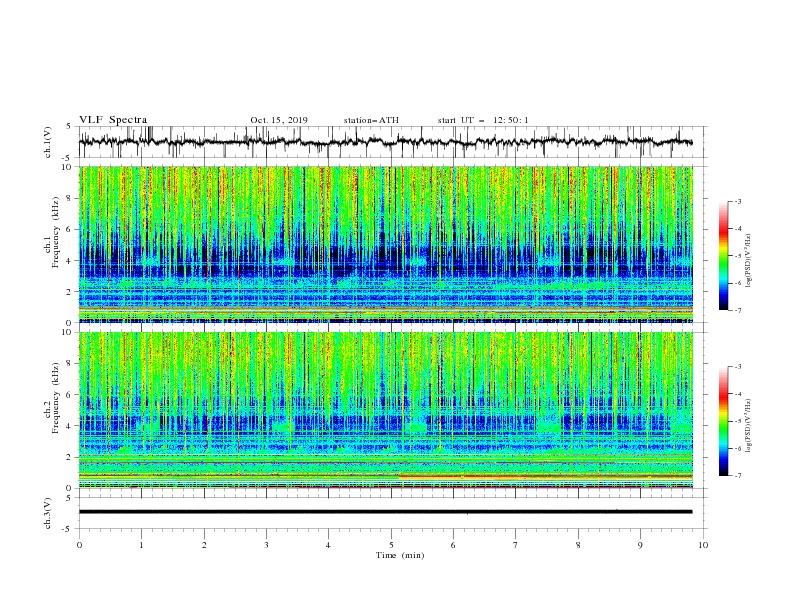Click the "station=ATH" header label
This screenshot has height=612, width=792.
tap(371, 120)
